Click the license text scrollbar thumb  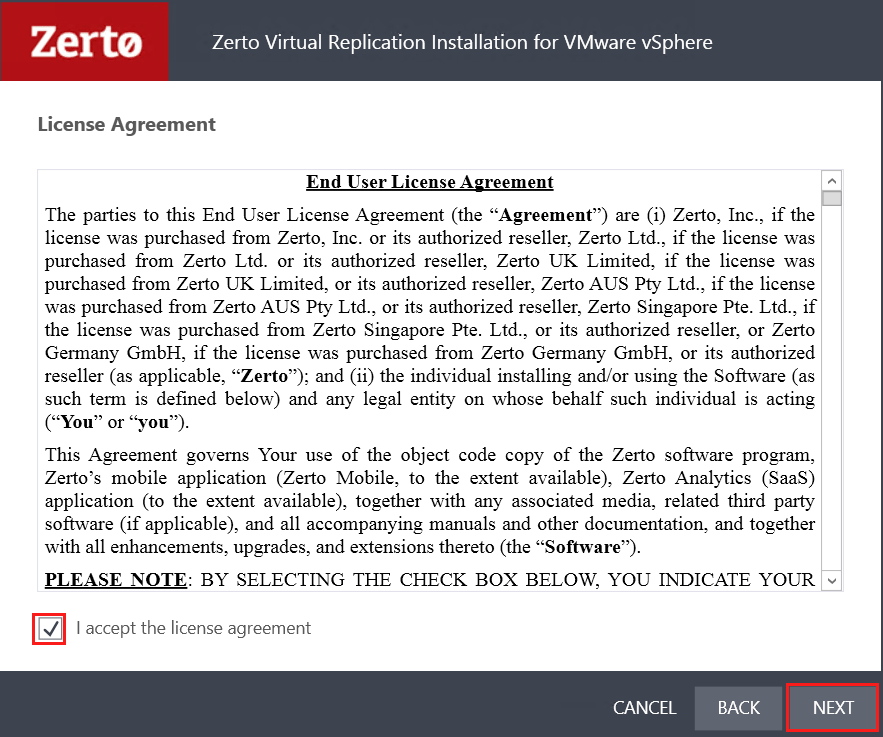tap(832, 199)
